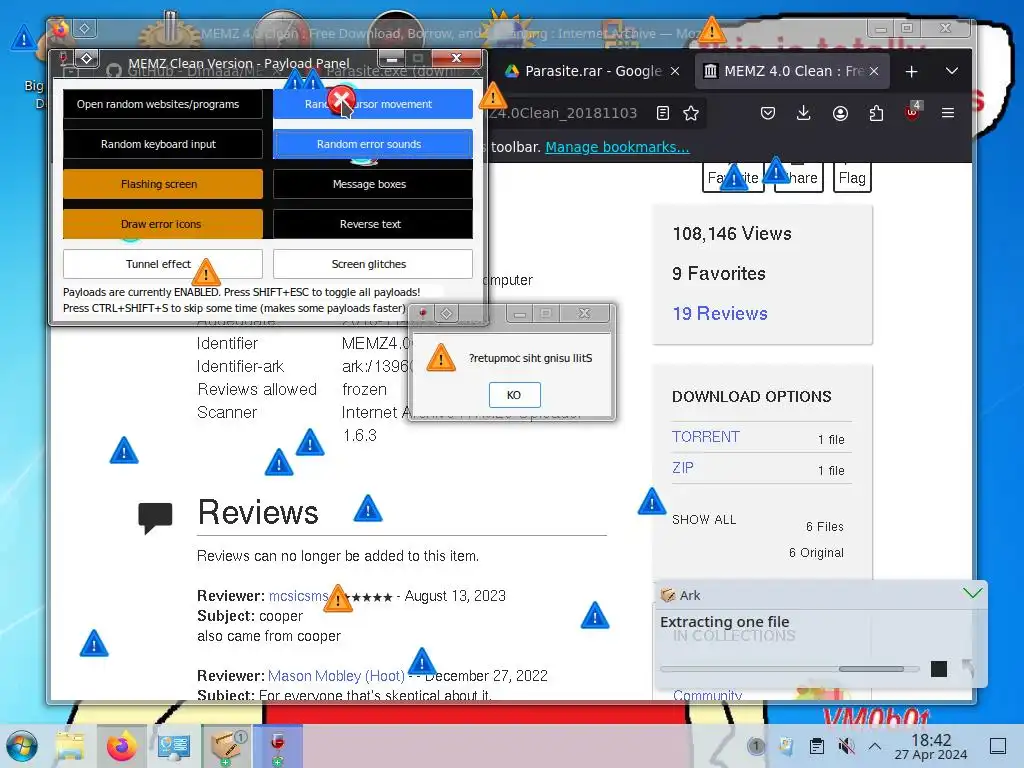
Task: Toggle Message boxes payload
Action: 372,184
